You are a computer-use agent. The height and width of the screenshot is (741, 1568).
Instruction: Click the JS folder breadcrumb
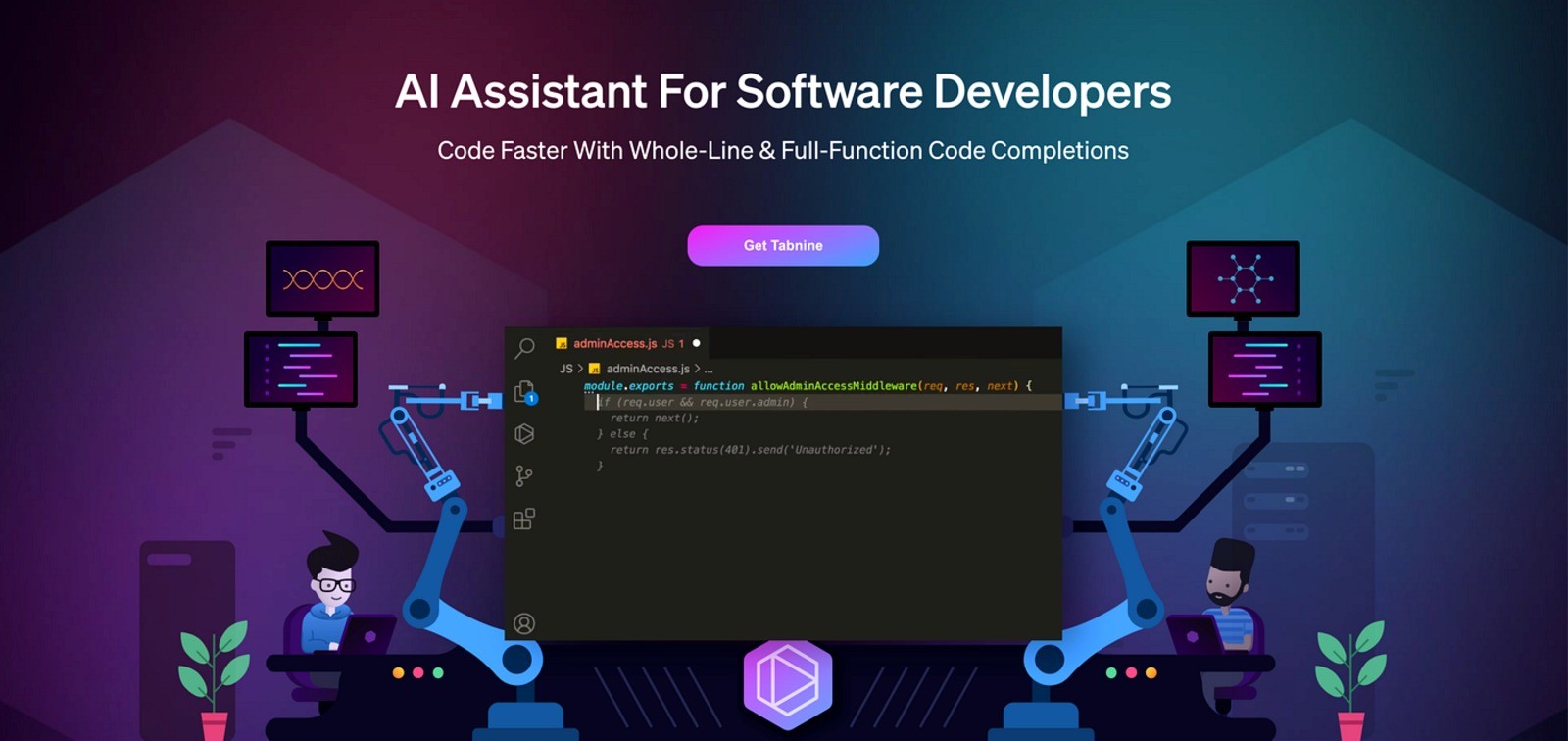(565, 369)
